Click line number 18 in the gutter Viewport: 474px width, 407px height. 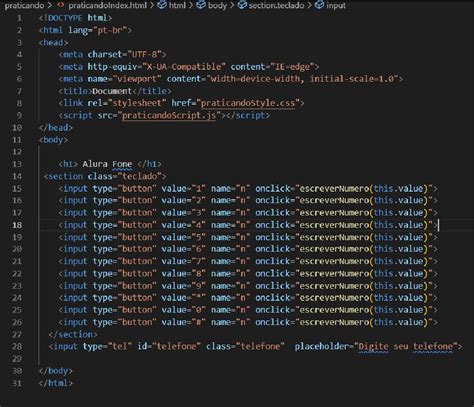click(x=17, y=225)
